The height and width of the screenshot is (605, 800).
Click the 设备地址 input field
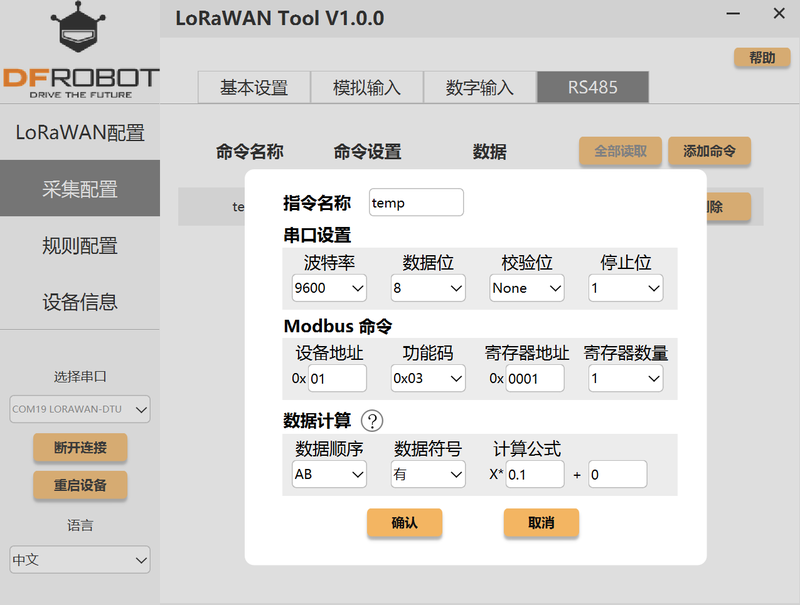pos(337,379)
